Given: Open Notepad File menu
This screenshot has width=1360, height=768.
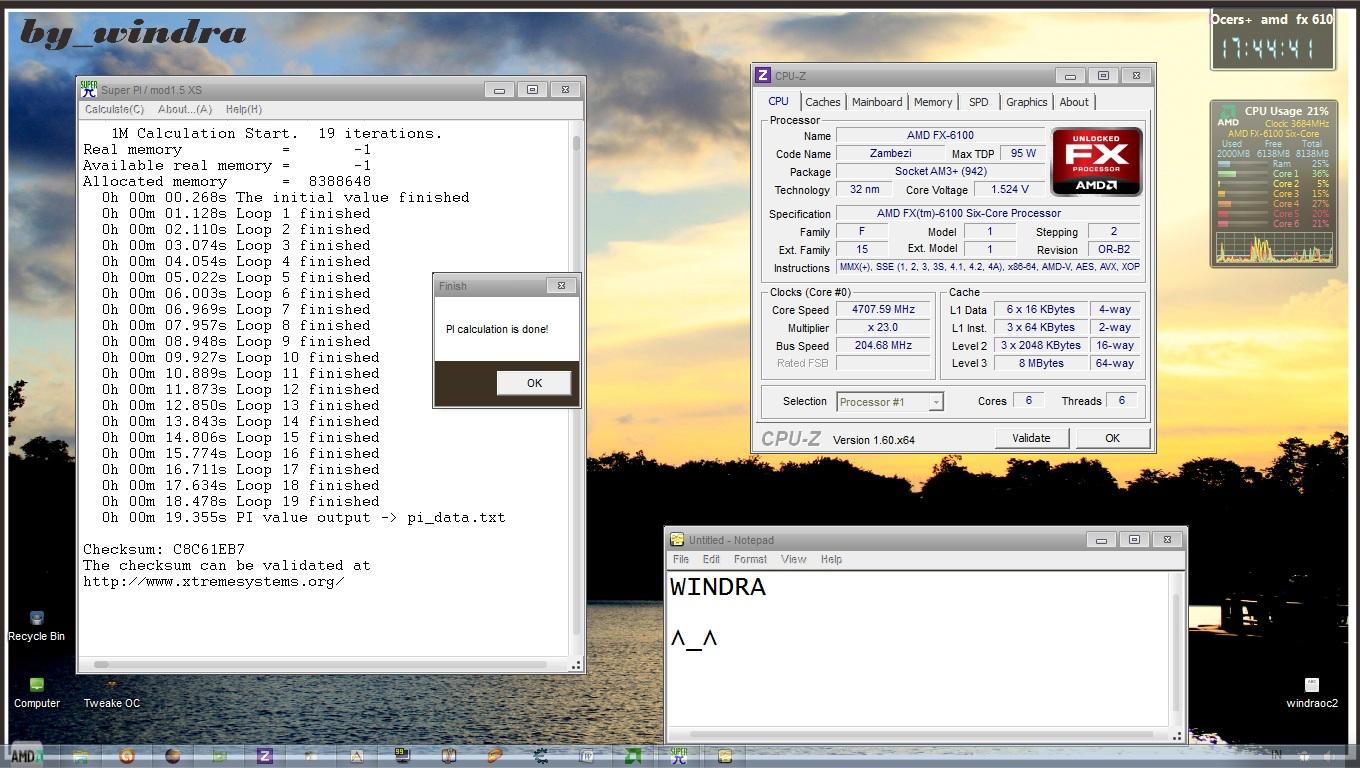Looking at the screenshot, I should pos(681,560).
